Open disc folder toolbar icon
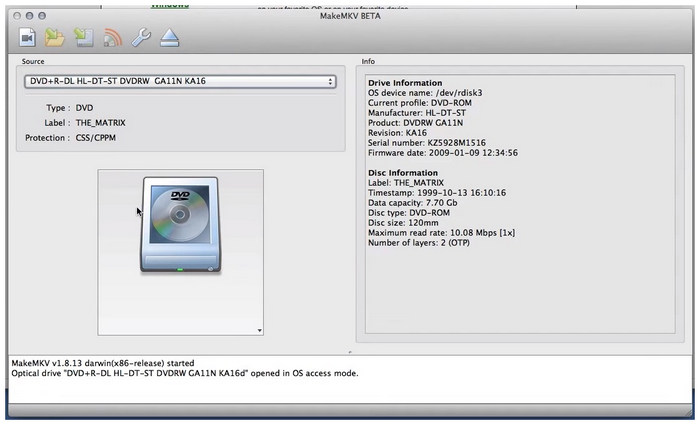The image size is (700, 425). point(54,38)
